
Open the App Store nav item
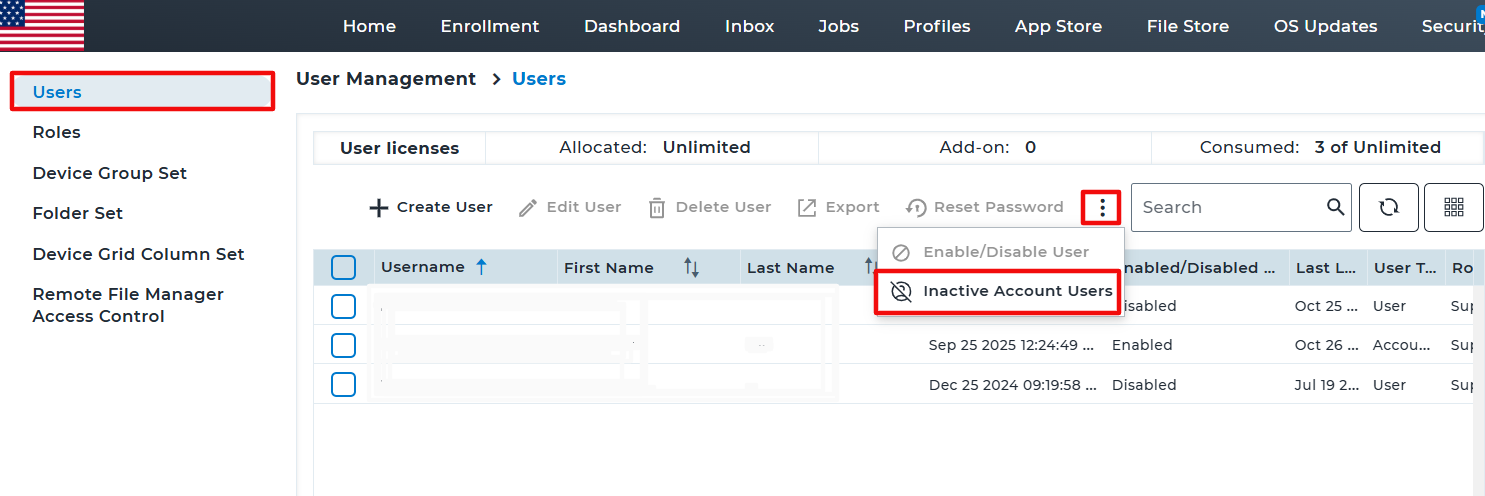coord(1058,26)
